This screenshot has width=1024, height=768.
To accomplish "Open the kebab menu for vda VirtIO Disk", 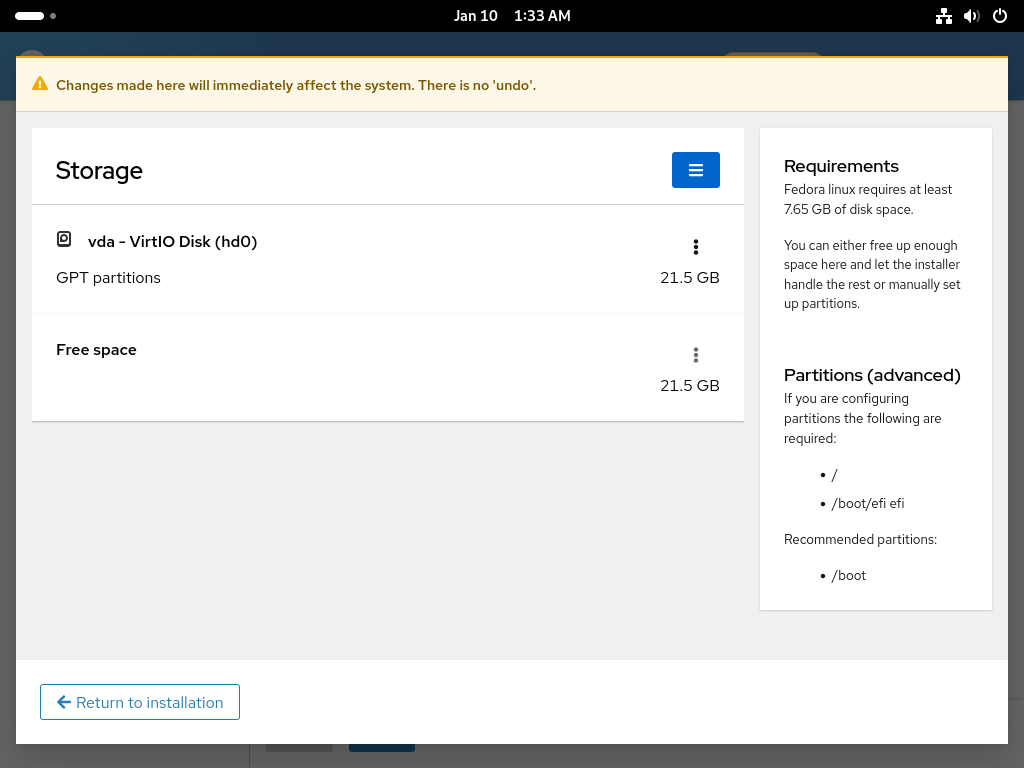I will pyautogui.click(x=696, y=247).
